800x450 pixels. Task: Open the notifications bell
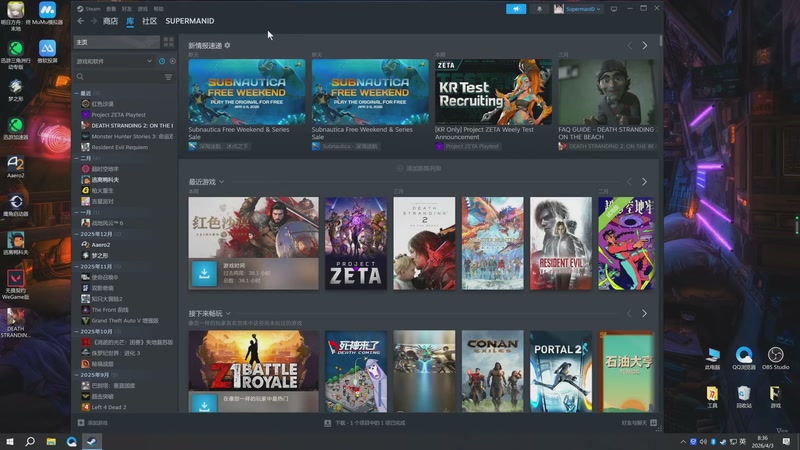click(539, 9)
